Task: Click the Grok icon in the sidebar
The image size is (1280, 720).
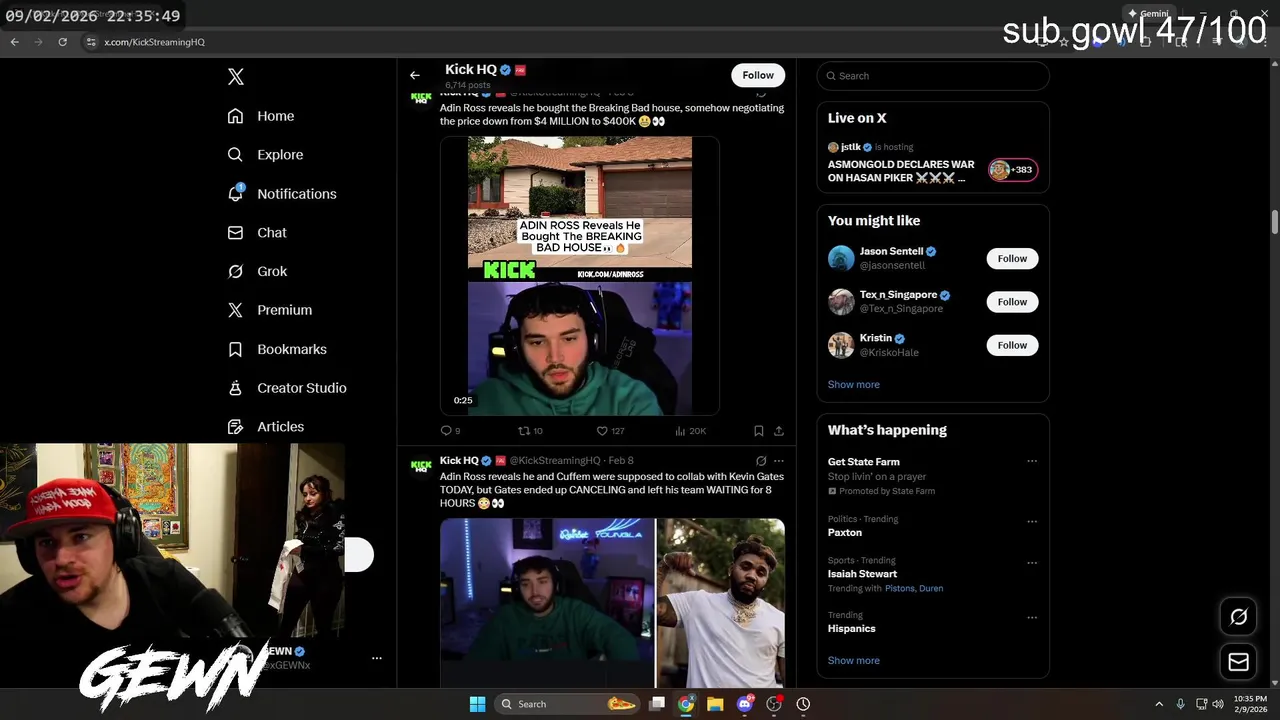Action: click(235, 271)
